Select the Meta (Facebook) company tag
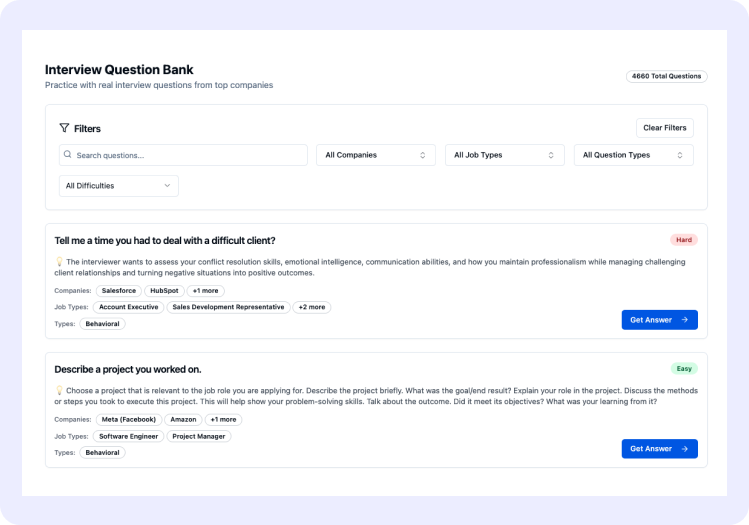The width and height of the screenshot is (749, 525). click(128, 419)
